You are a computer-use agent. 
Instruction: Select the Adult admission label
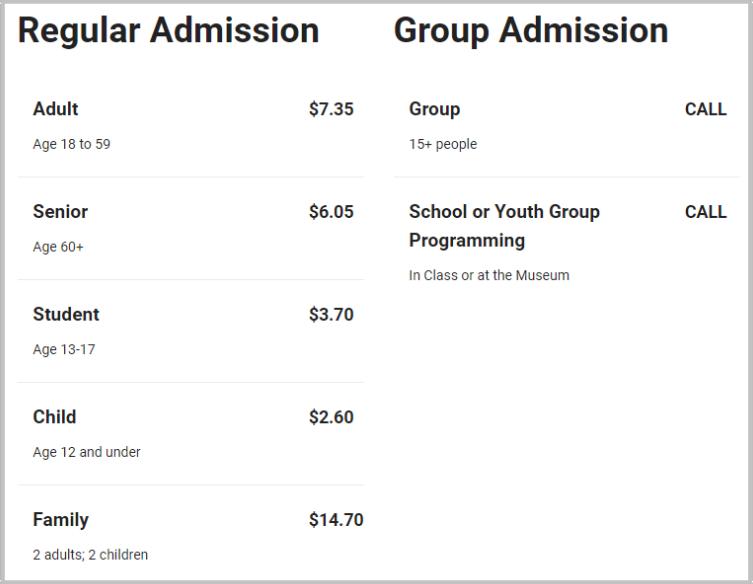[55, 109]
